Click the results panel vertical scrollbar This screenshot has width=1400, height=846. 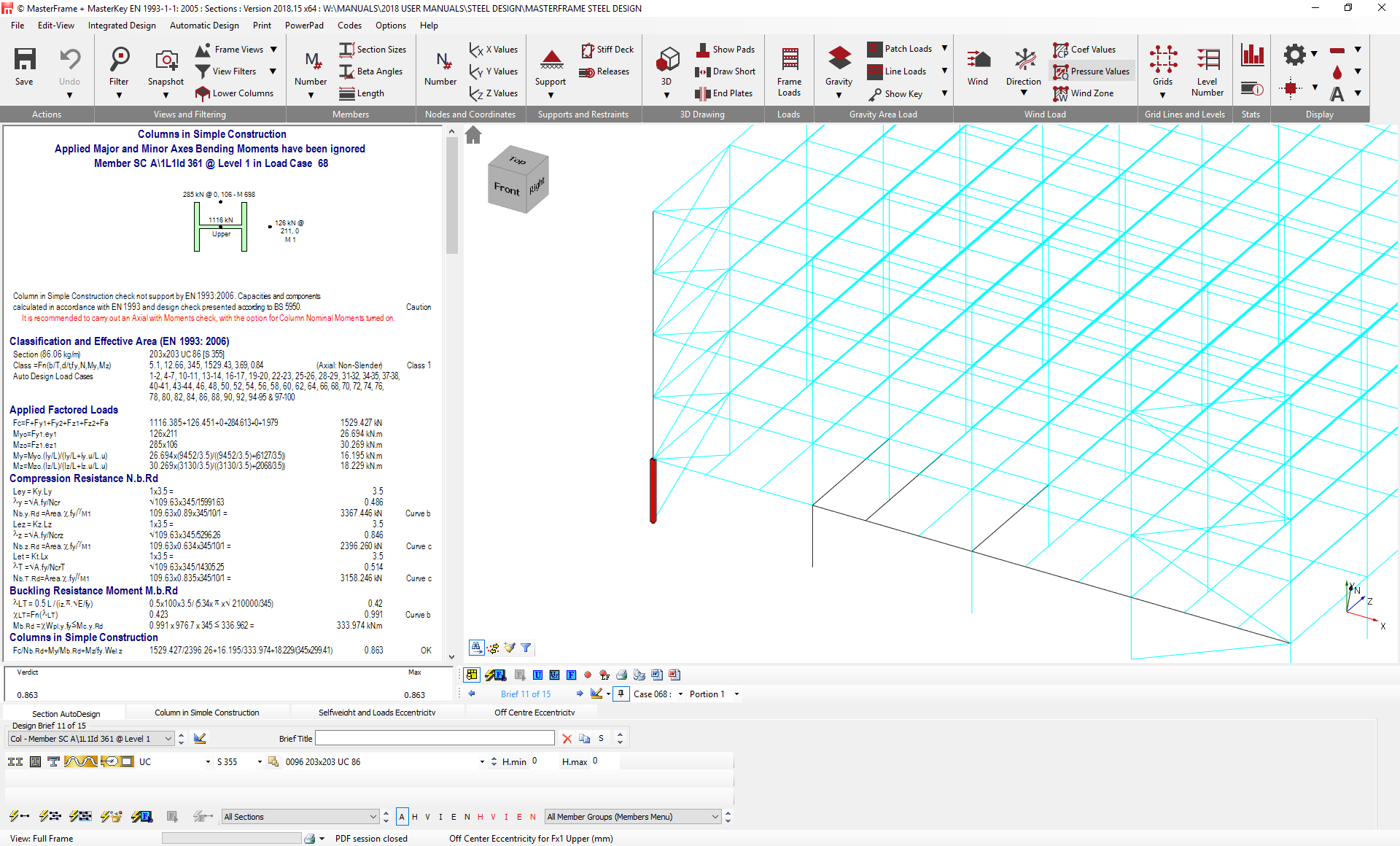pos(451,394)
